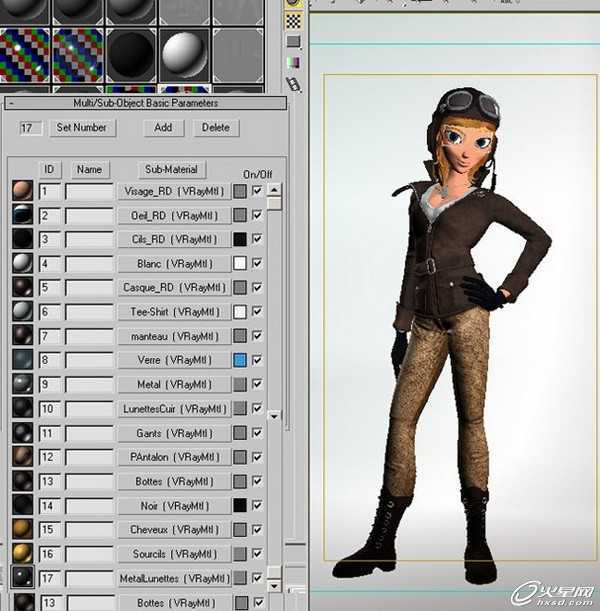Screen dimensions: 600x611
Task: Click the Tee-Shirt sphere preview
Action: [x=23, y=311]
